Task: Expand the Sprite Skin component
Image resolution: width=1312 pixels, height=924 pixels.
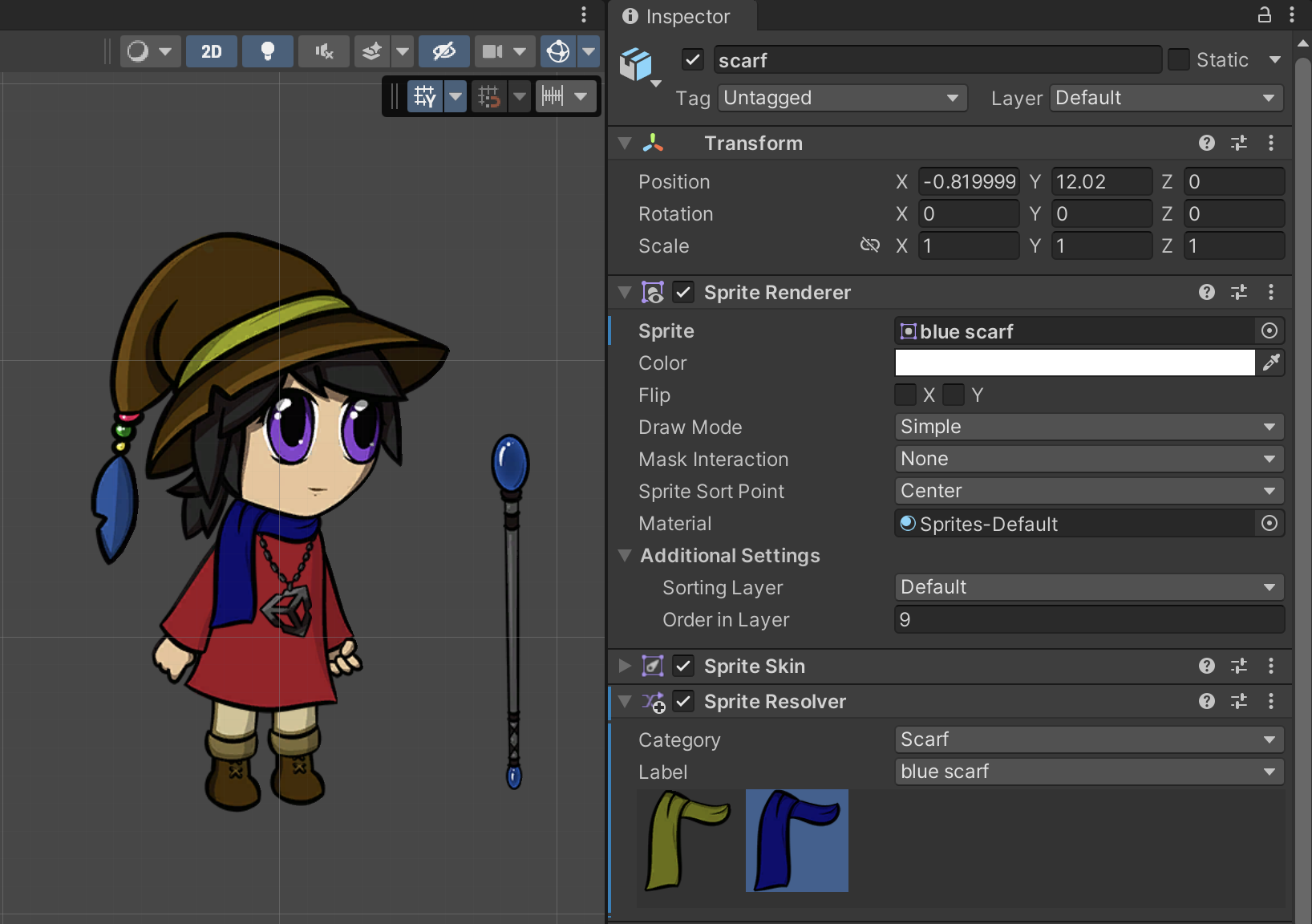Action: [x=625, y=666]
